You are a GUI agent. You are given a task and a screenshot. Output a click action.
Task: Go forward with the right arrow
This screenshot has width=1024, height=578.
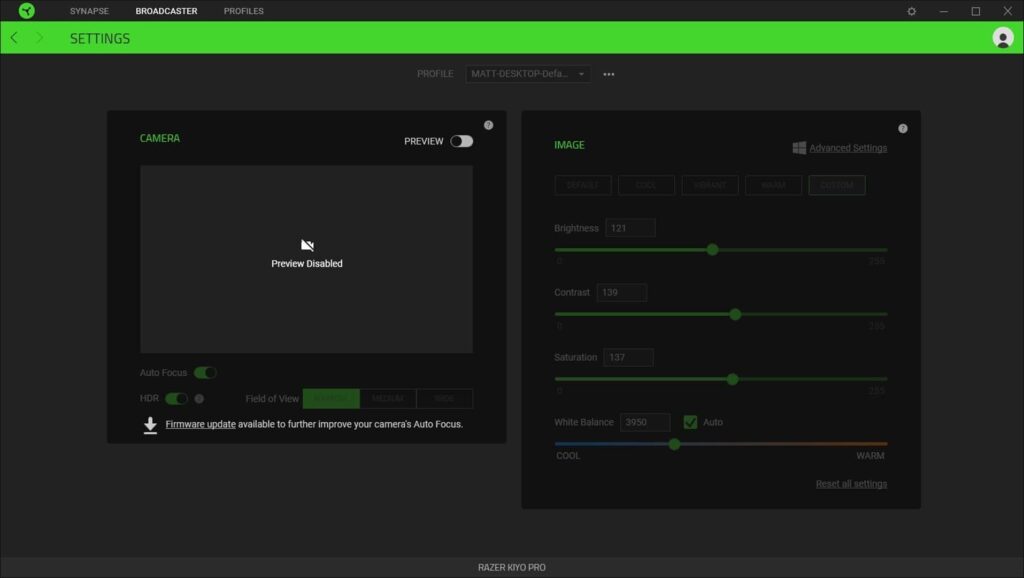tap(40, 38)
